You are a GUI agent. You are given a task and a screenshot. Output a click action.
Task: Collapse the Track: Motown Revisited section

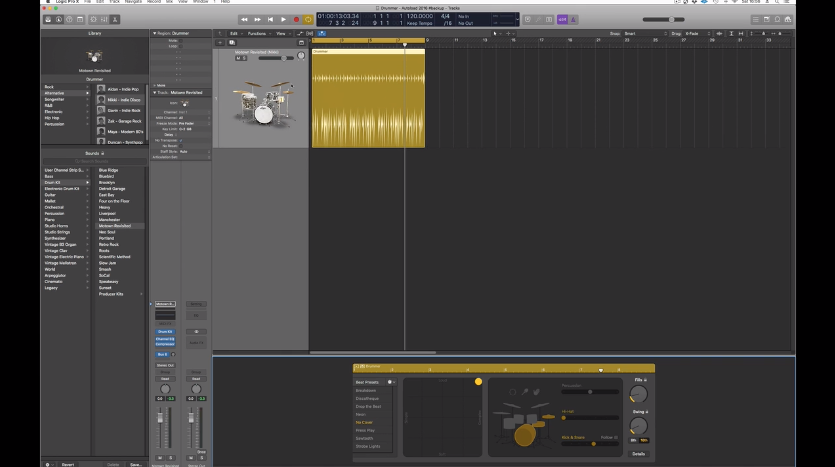click(154, 93)
